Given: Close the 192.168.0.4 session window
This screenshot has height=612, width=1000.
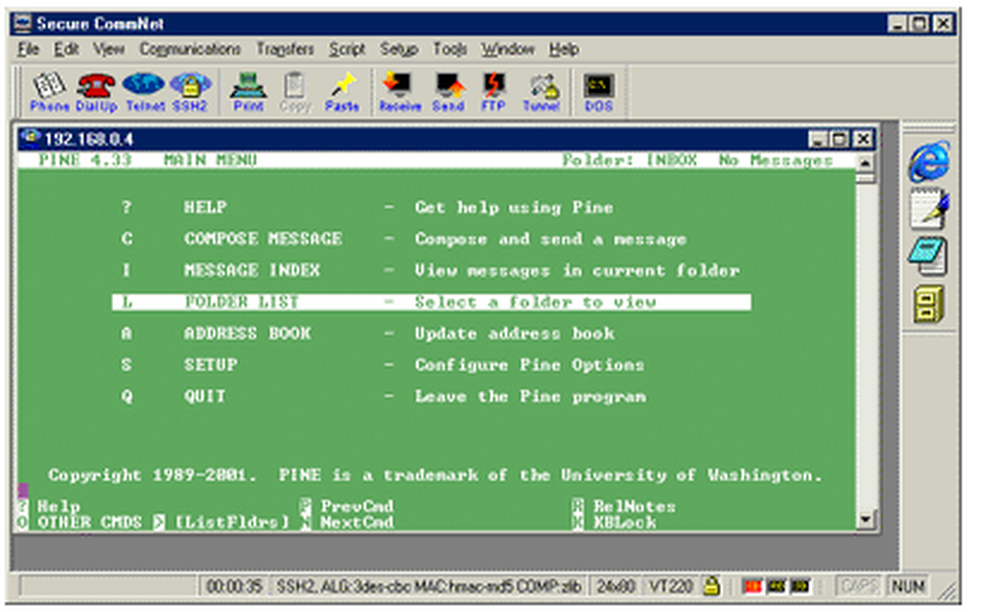Looking at the screenshot, I should (863, 138).
